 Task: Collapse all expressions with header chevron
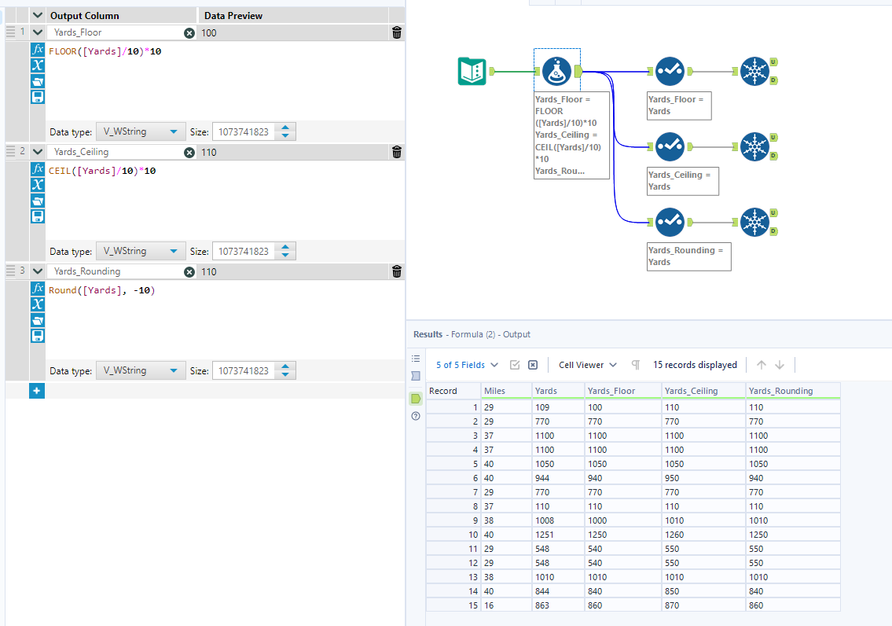tap(38, 15)
